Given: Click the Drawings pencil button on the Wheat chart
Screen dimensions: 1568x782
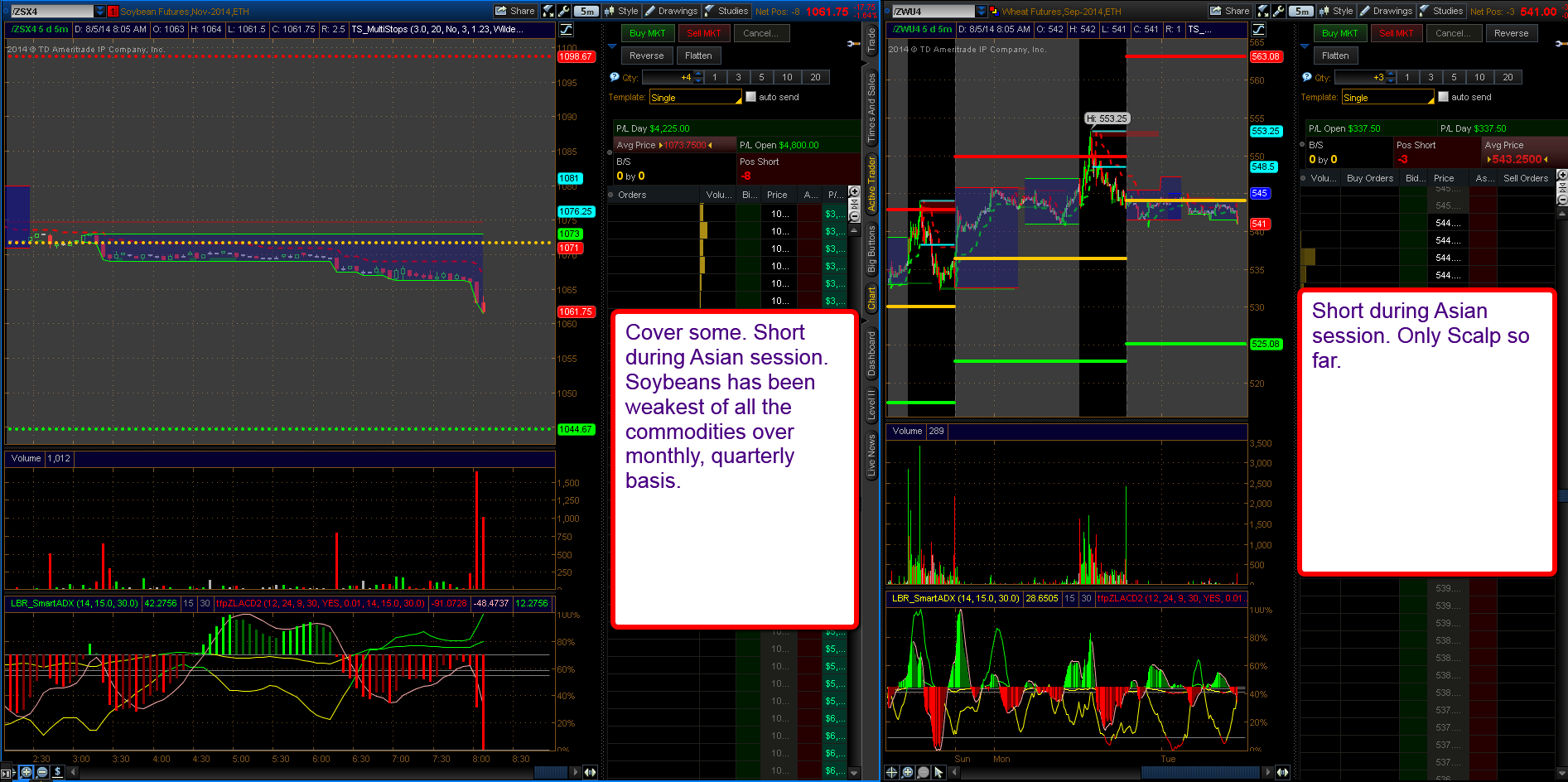Looking at the screenshot, I should tap(1386, 11).
